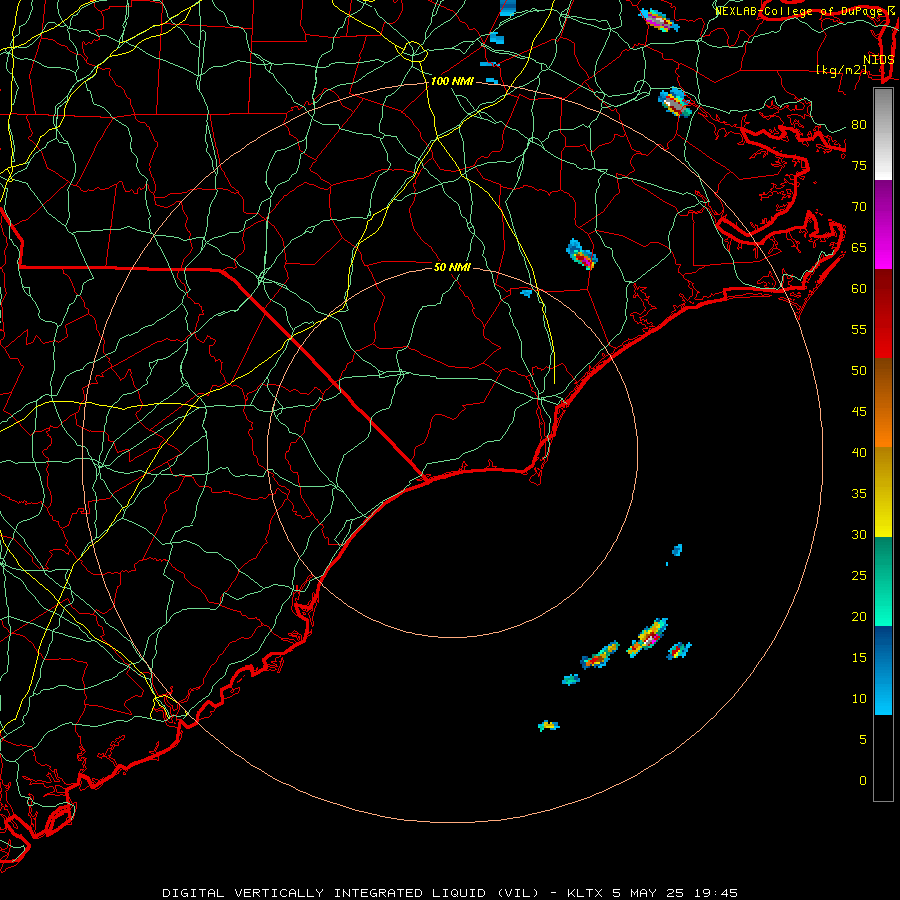
Task: Click the "[kg/m2]" units label
Action: (x=841, y=70)
